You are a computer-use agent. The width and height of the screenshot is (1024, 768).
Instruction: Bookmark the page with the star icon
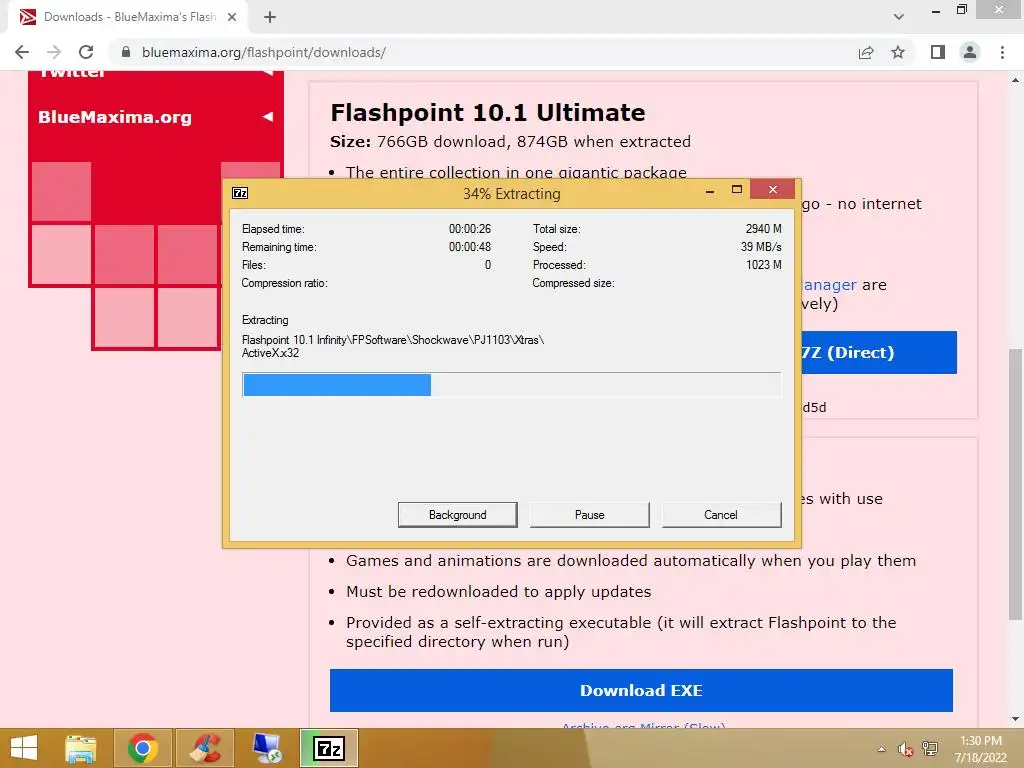[898, 52]
